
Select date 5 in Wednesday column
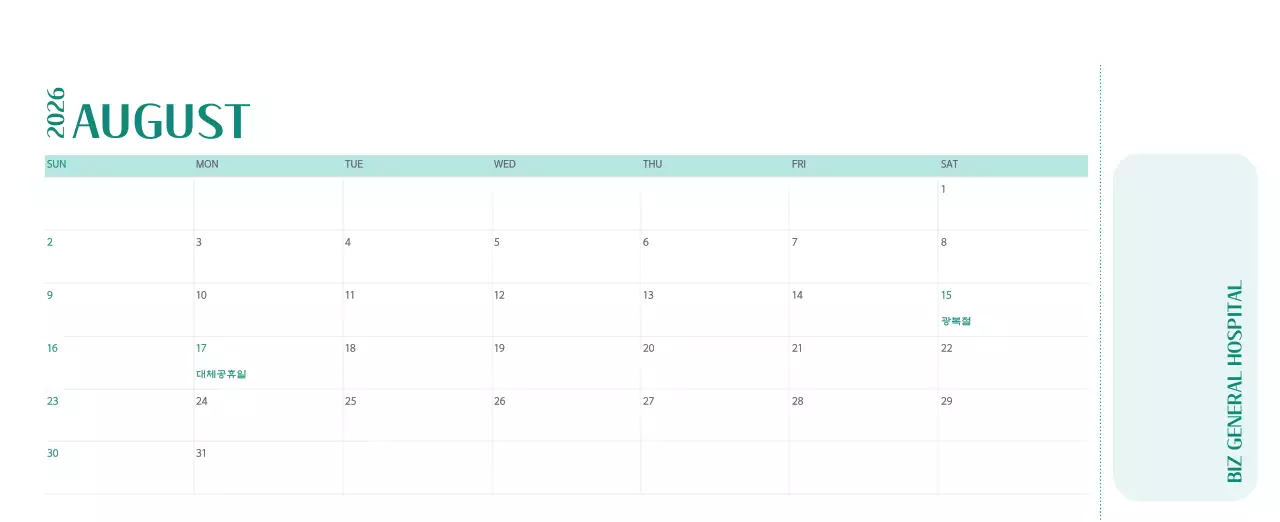[497, 242]
